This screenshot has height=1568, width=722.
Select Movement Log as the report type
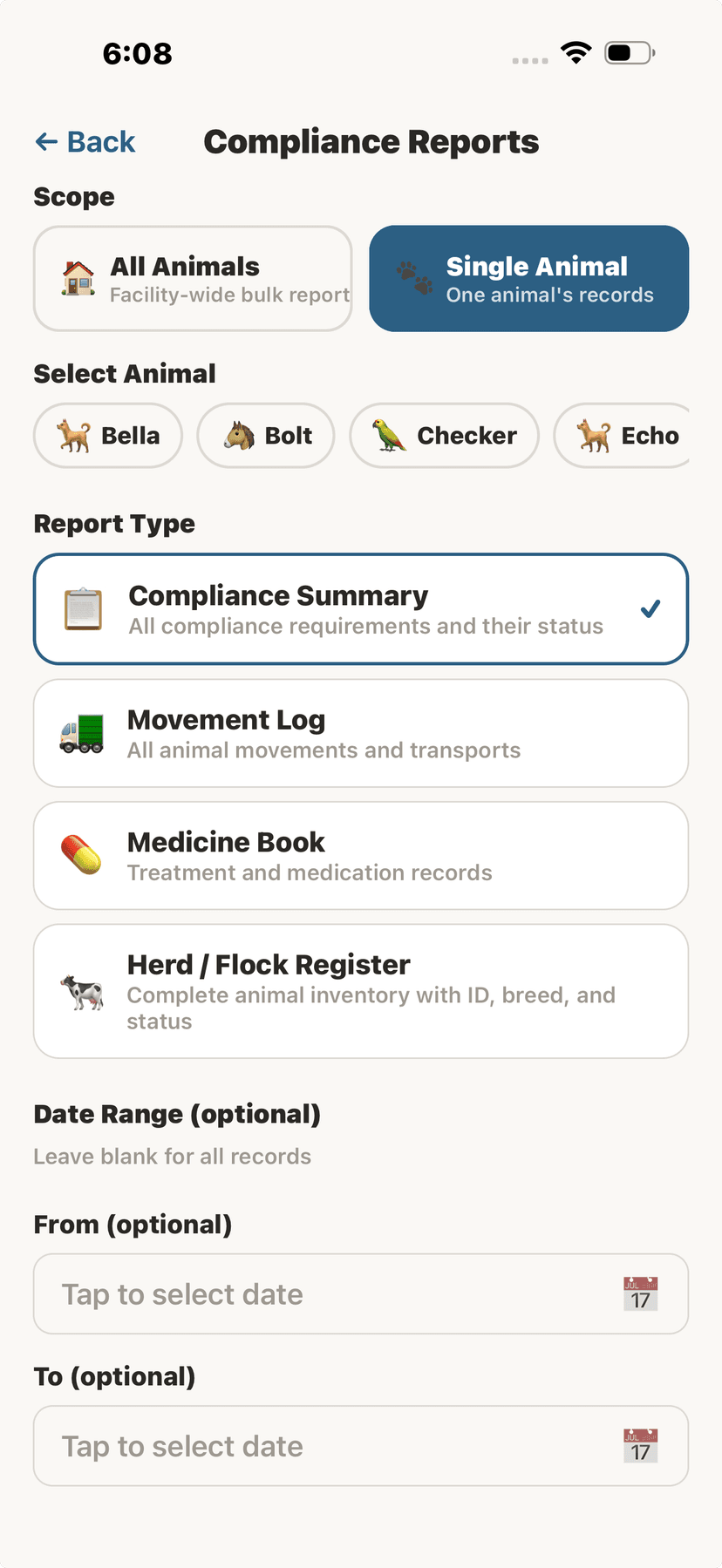[361, 732]
